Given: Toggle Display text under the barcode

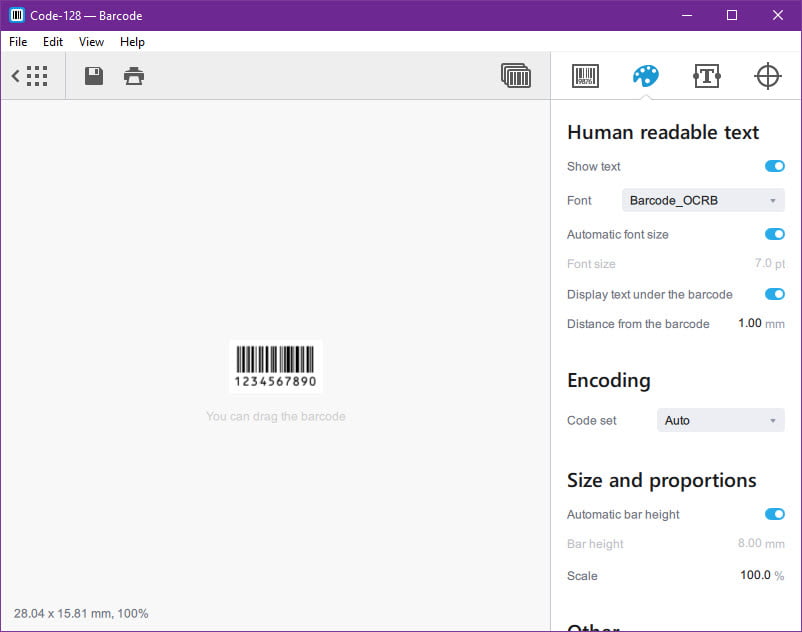Looking at the screenshot, I should coord(774,294).
